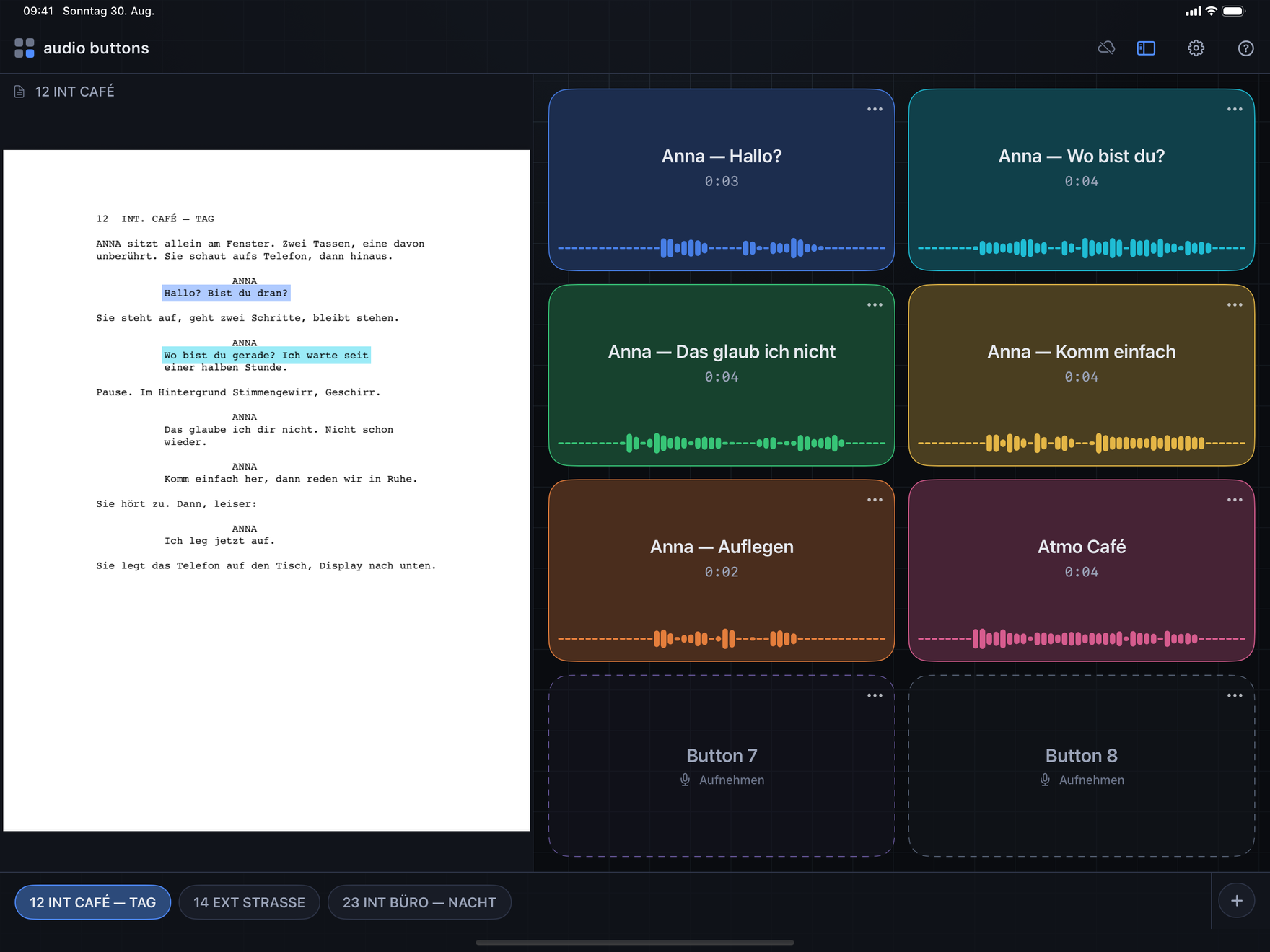Click script line Ich leg jetzt auf.
The width and height of the screenshot is (1270, 952).
219,541
